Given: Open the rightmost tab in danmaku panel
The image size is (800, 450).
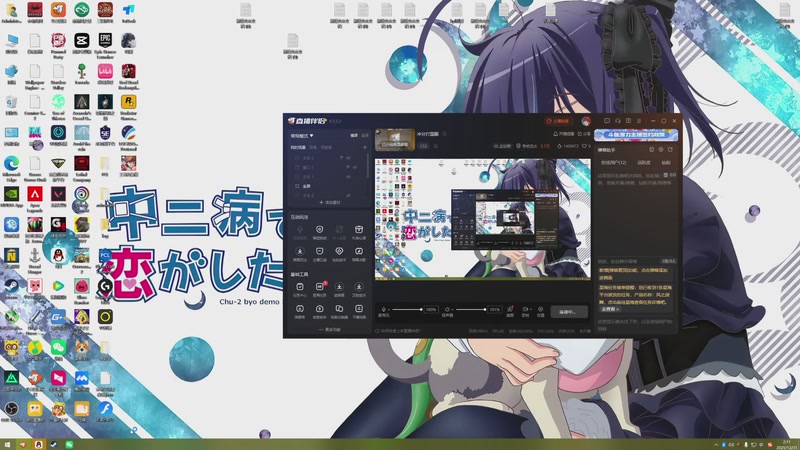Looking at the screenshot, I should click(666, 163).
